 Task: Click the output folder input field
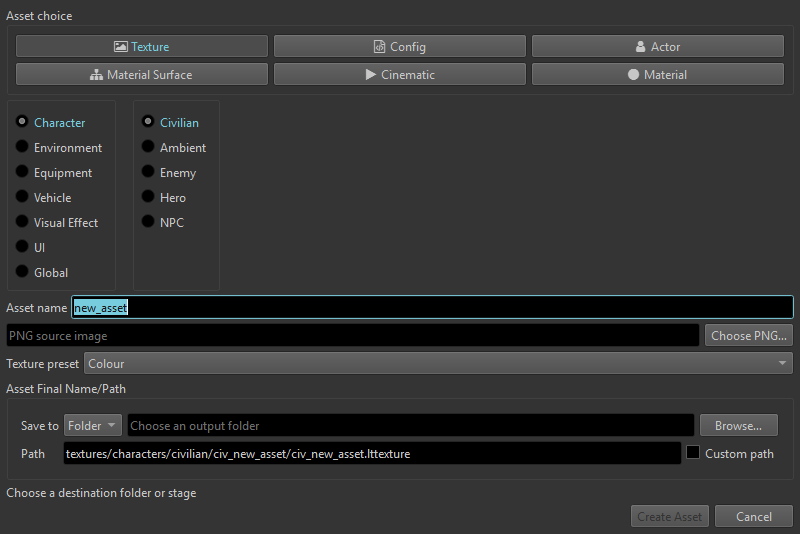pyautogui.click(x=411, y=425)
